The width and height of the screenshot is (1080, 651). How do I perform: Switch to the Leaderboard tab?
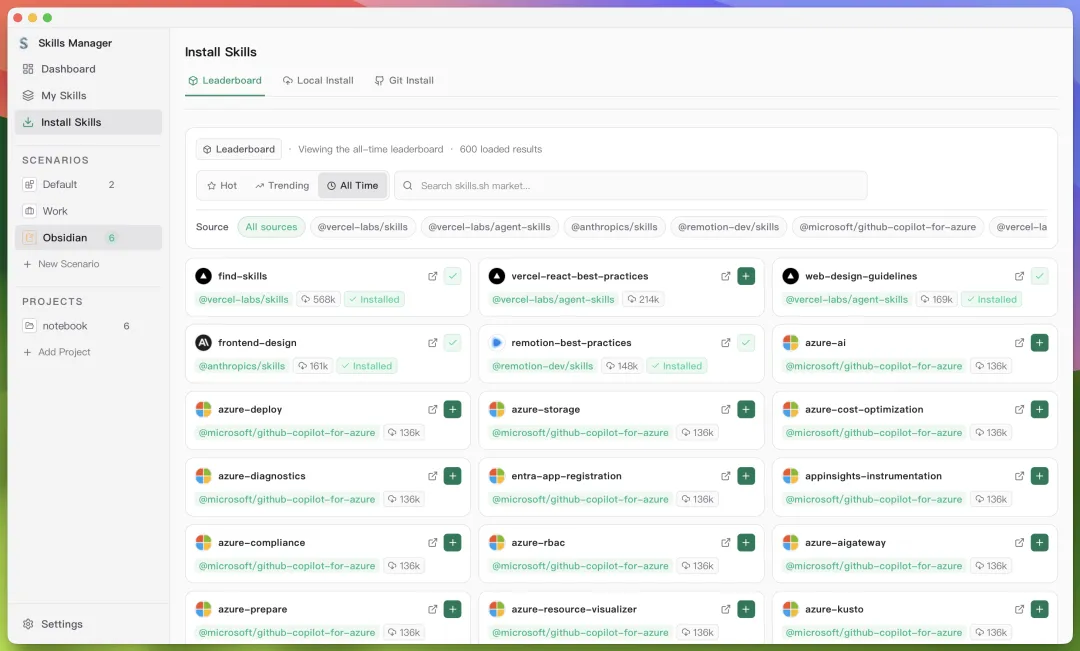(225, 81)
